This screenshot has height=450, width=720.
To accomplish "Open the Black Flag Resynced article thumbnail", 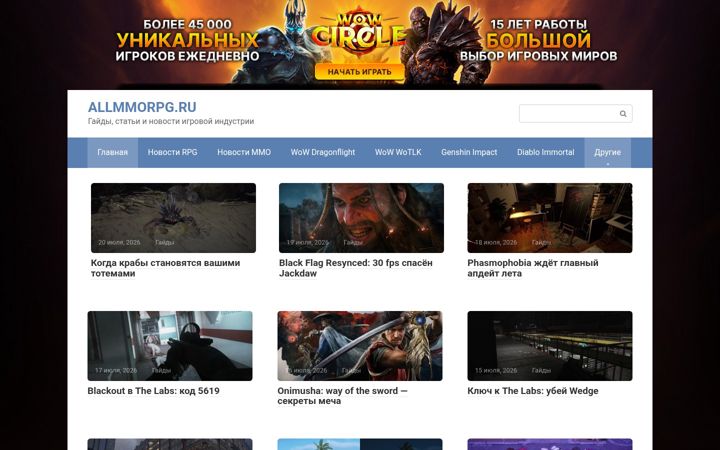I will click(361, 218).
